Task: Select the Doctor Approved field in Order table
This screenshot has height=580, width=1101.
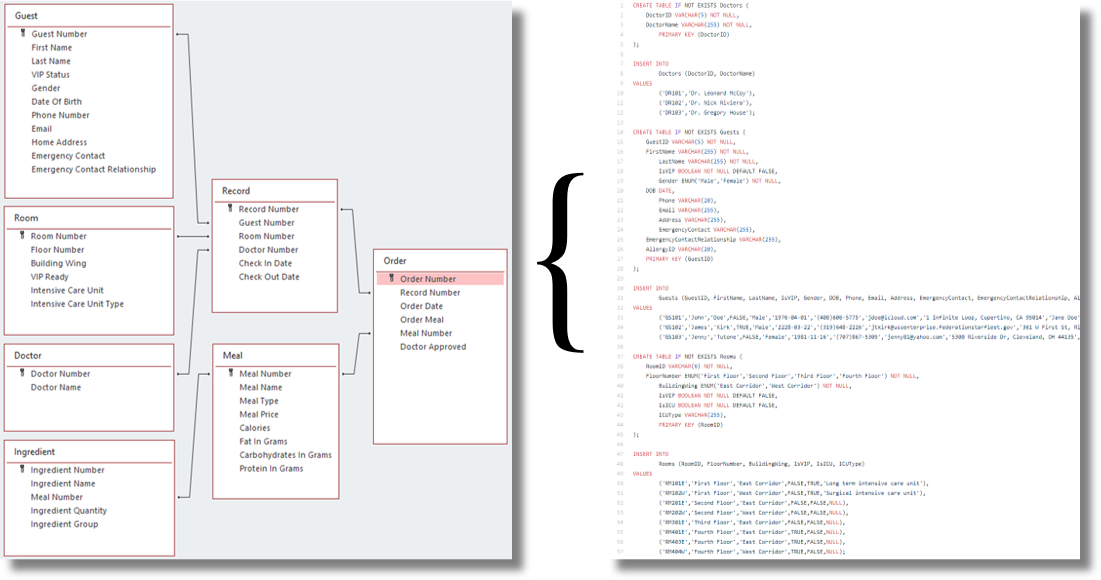Action: coord(433,347)
